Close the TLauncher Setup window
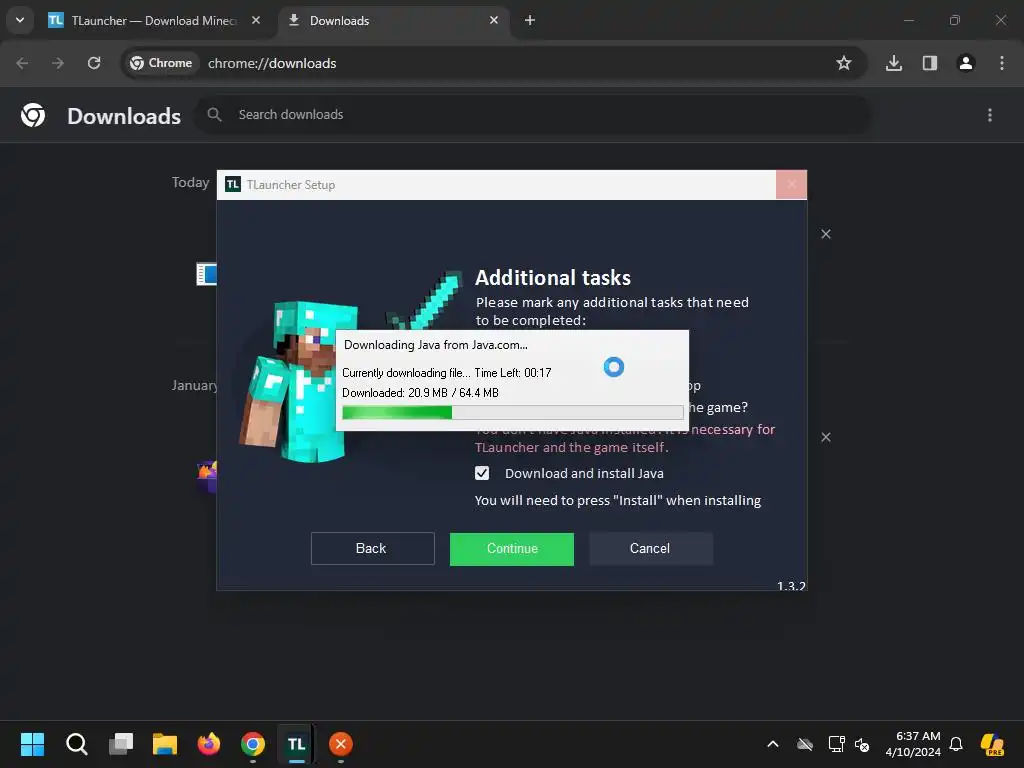 point(792,185)
